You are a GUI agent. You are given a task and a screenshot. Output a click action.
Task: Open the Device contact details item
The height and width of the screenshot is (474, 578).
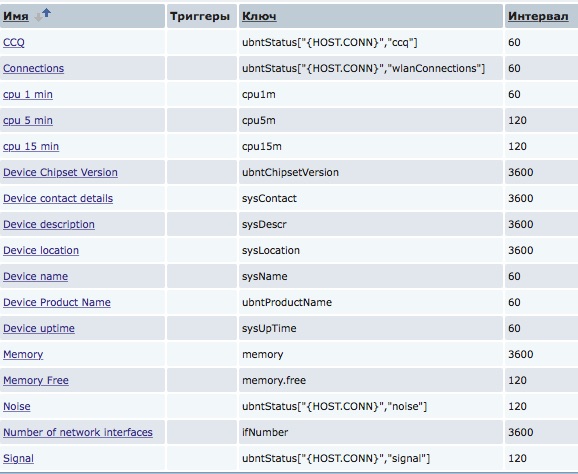point(58,198)
